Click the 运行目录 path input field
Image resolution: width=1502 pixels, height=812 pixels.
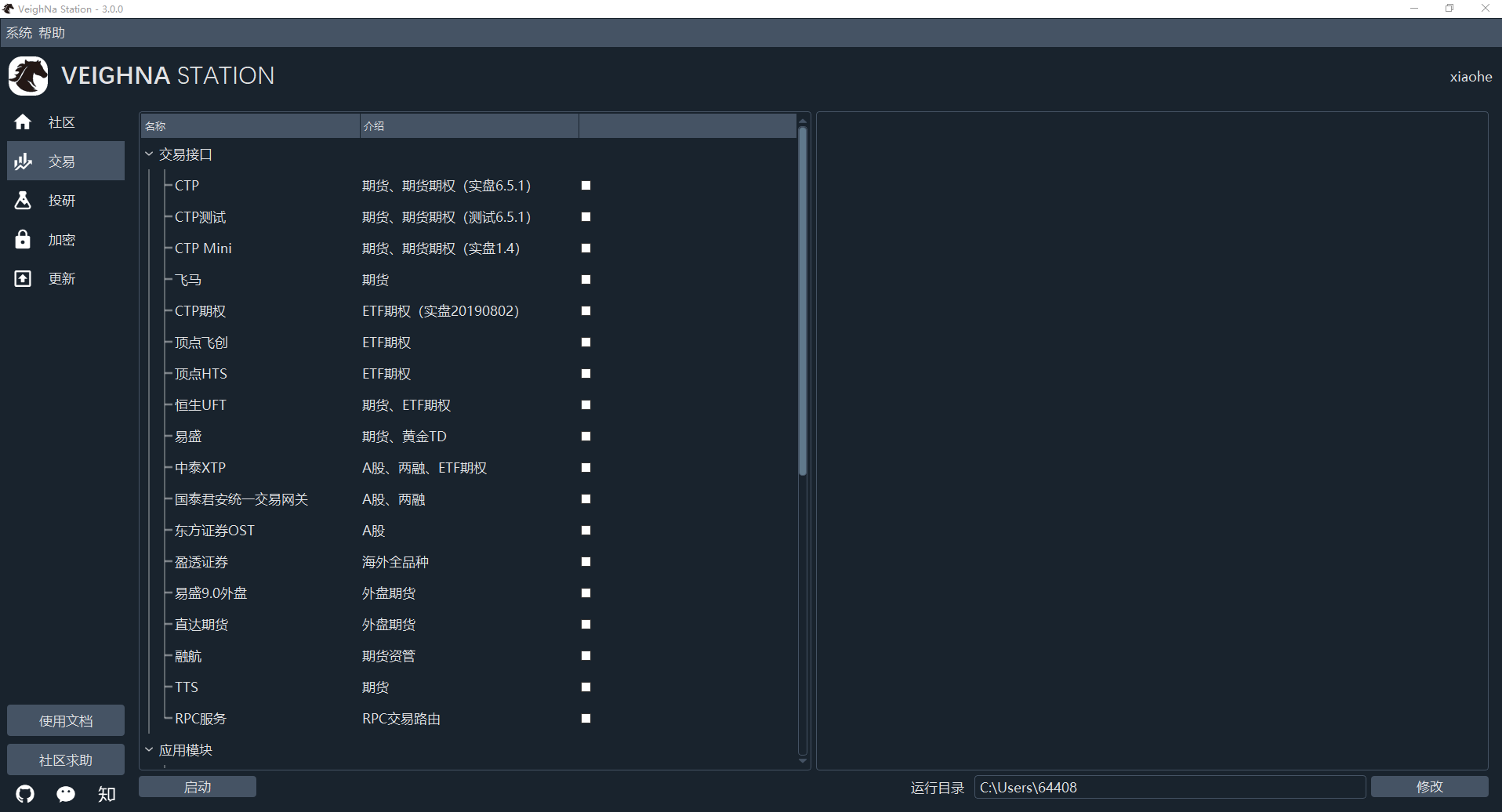click(1170, 786)
